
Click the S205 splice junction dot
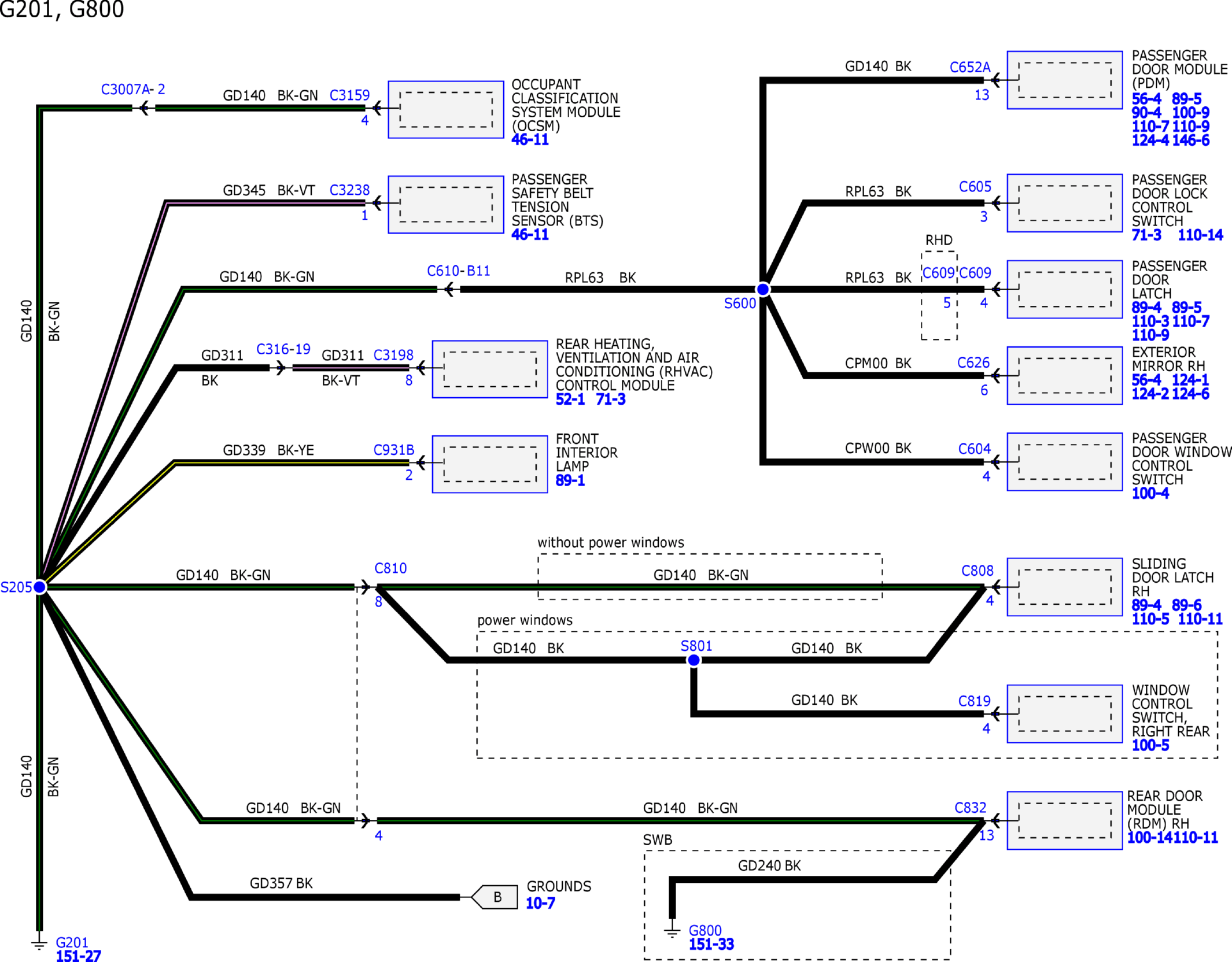pyautogui.click(x=40, y=587)
